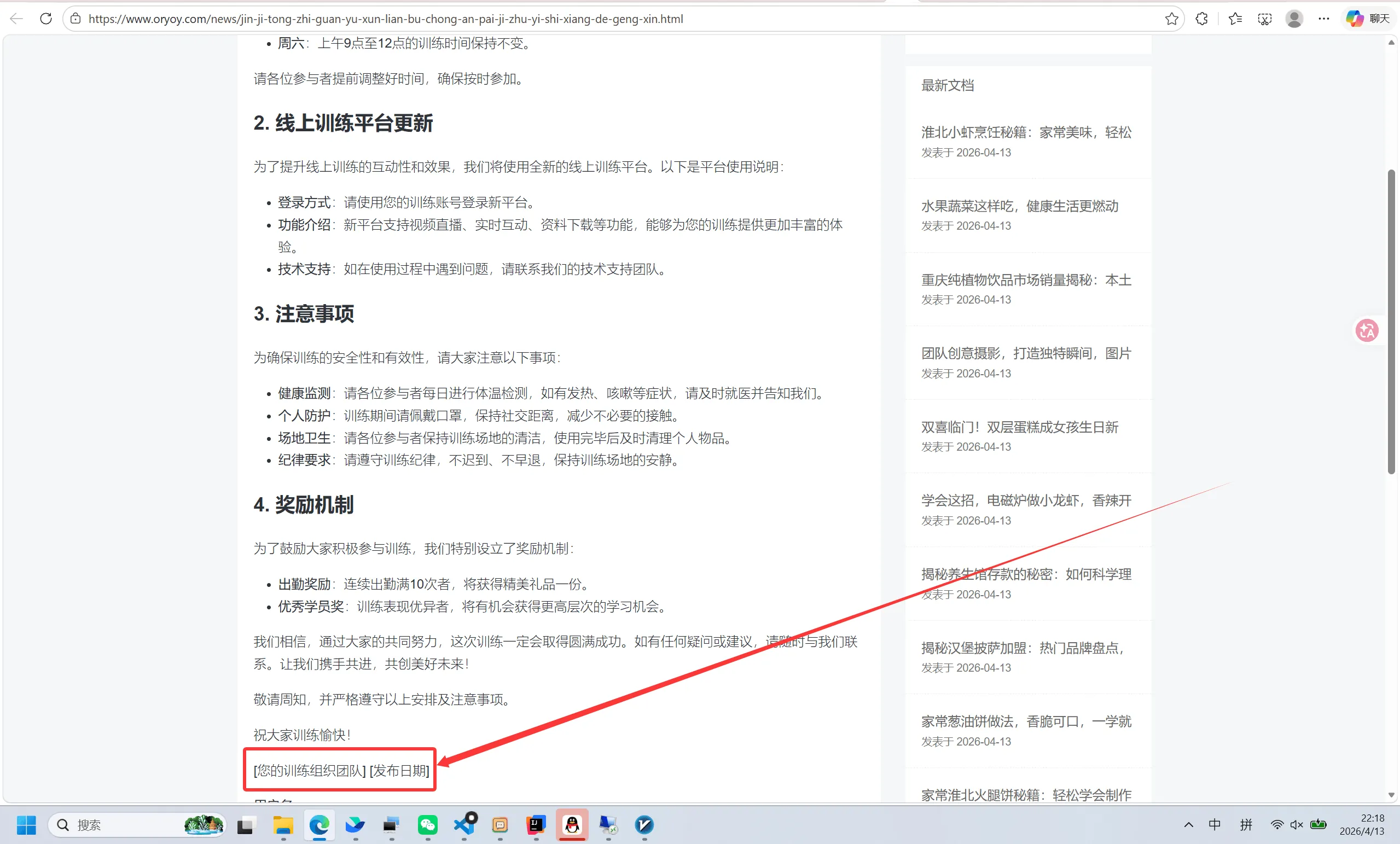Screen dimensions: 1400x844
Task: Add this page to favorites (star)
Action: pyautogui.click(x=1171, y=19)
